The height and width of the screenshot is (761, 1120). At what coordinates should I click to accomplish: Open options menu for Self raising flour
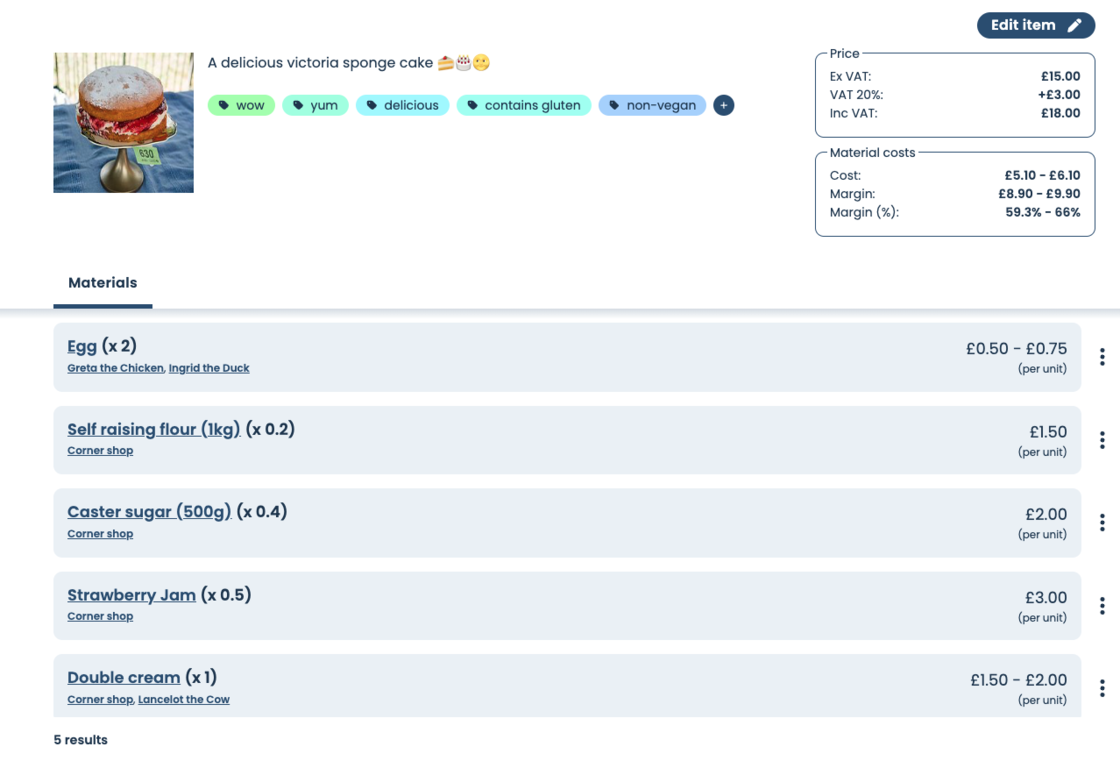(x=1102, y=440)
